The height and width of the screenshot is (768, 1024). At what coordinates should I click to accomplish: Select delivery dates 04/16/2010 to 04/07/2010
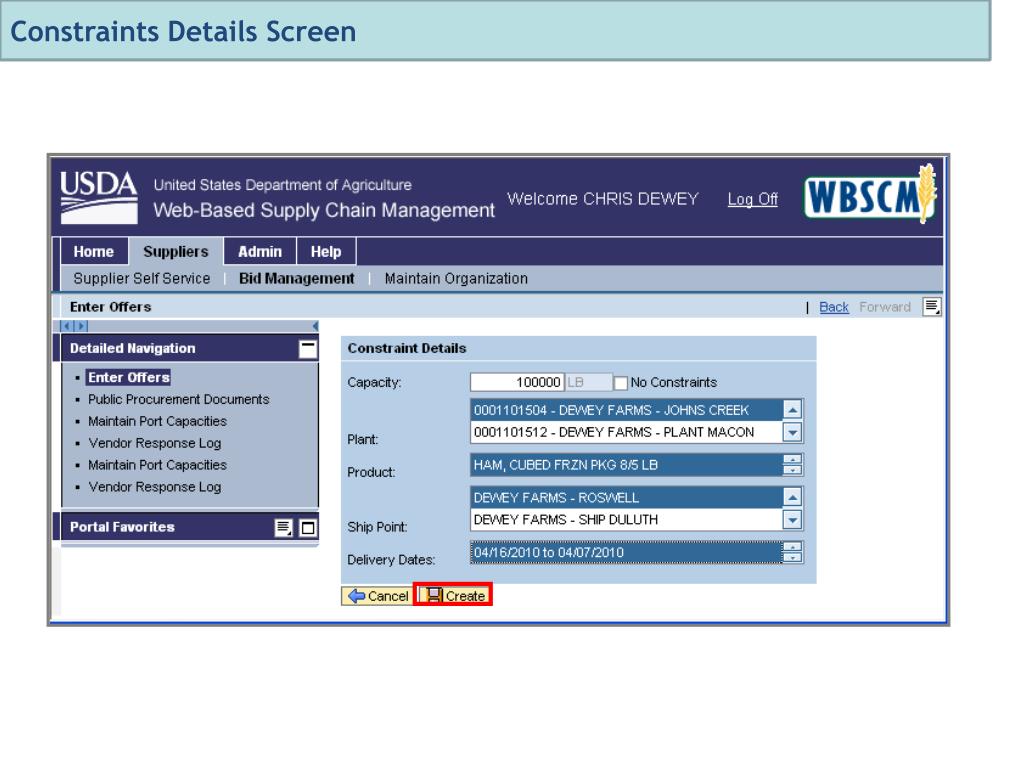coord(626,552)
